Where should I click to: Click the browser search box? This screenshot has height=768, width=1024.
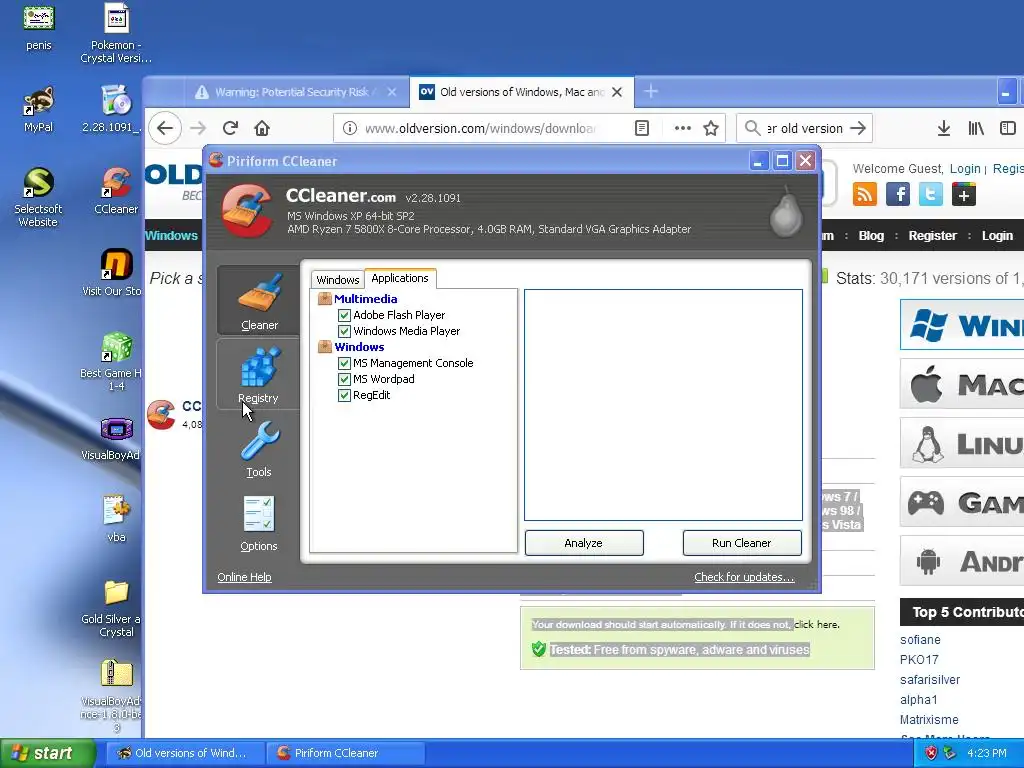click(805, 128)
